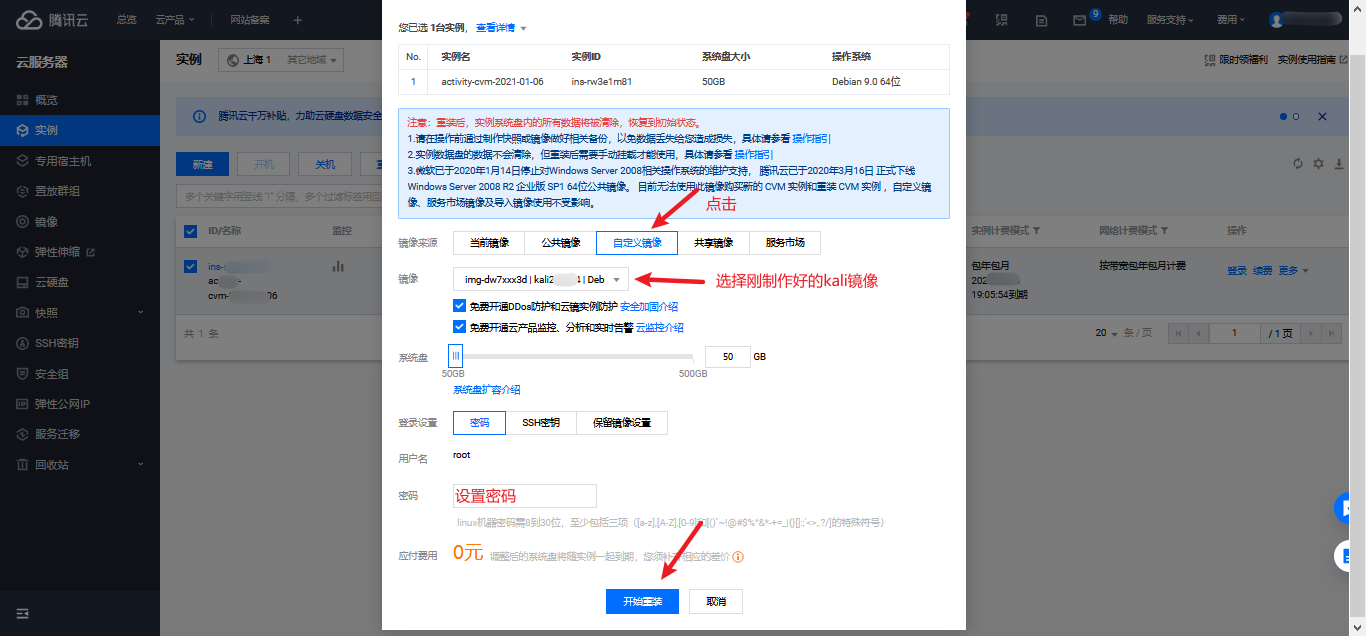The height and width of the screenshot is (636, 1366).
Task: Uncheck the ins- instance row checkbox
Action: click(x=191, y=267)
